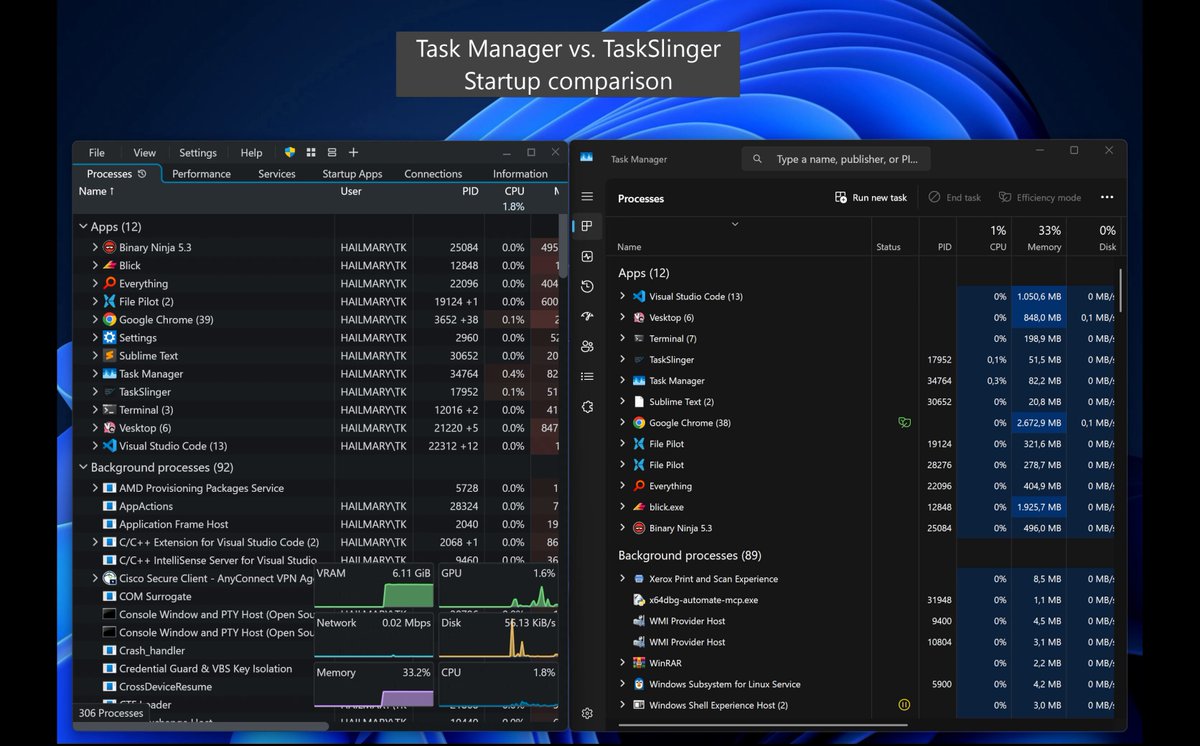The width and height of the screenshot is (1200, 746).
Task: Click TaskSlinger's vertical scrollbar thumb
Action: pyautogui.click(x=563, y=244)
